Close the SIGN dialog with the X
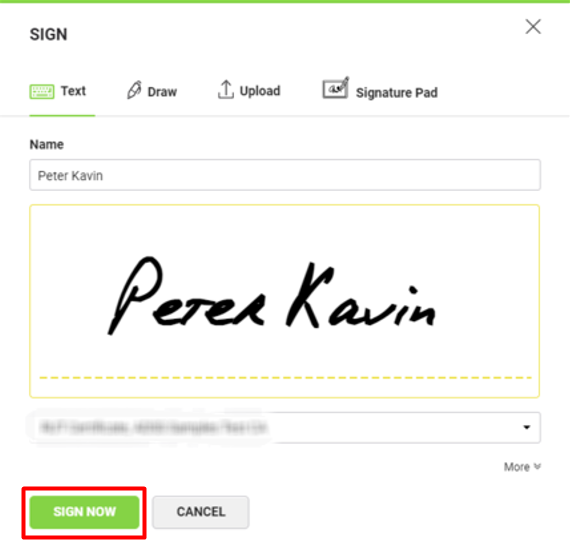 tap(533, 27)
